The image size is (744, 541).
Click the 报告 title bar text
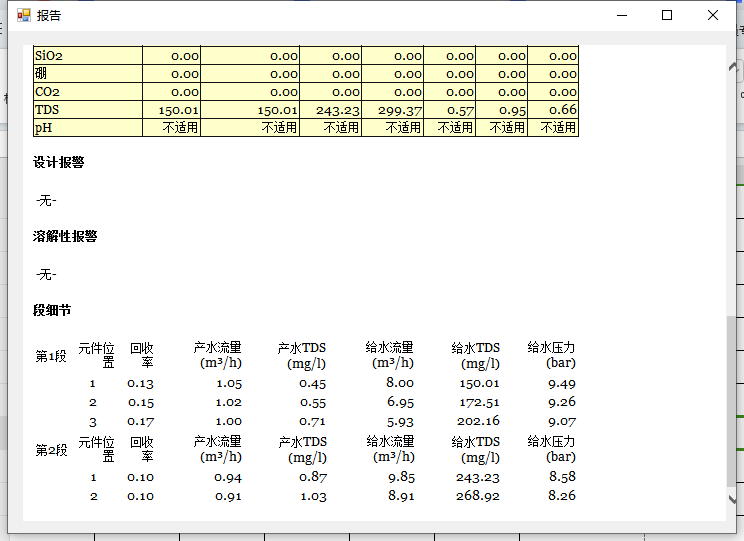49,16
